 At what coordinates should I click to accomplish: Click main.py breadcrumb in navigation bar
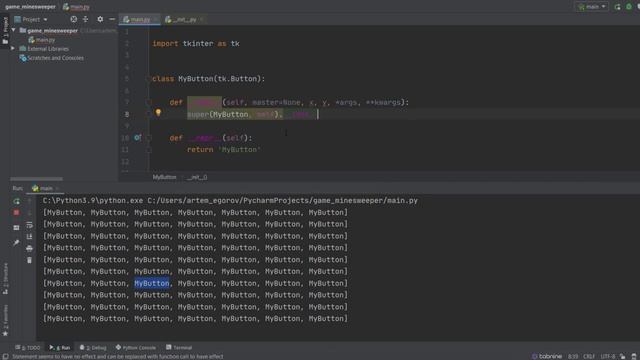(x=76, y=7)
